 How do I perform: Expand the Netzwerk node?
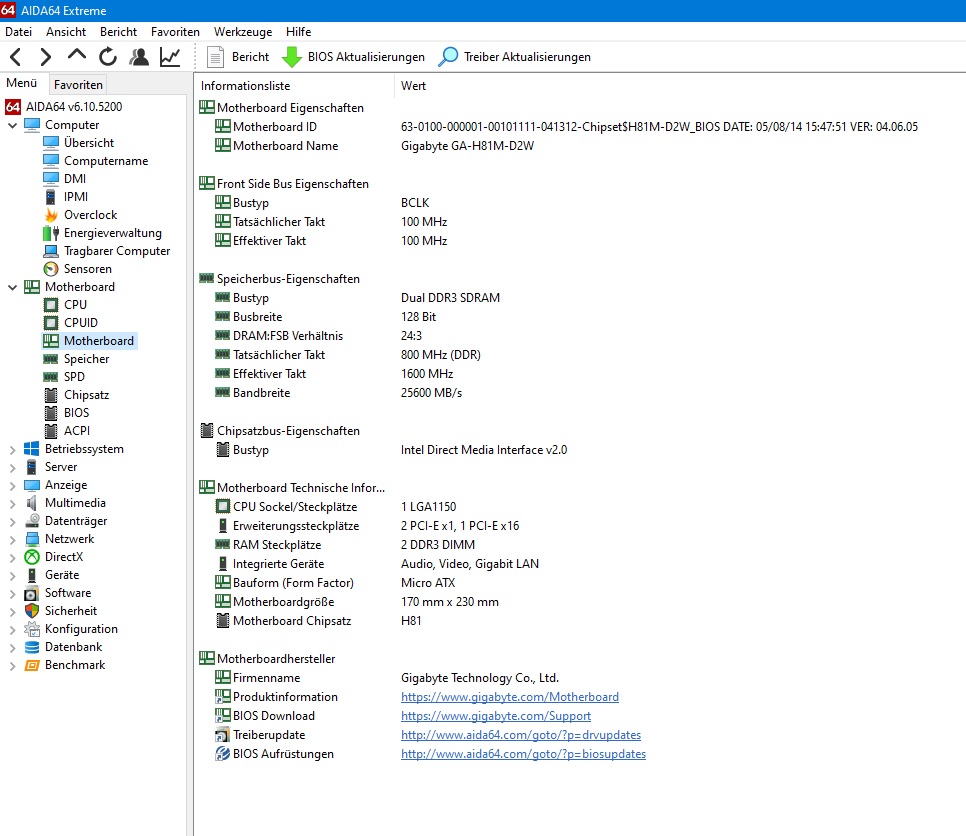coord(12,540)
